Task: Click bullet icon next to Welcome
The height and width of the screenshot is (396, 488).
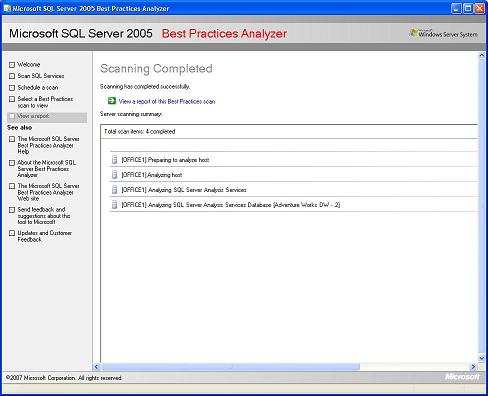Action: coord(12,65)
